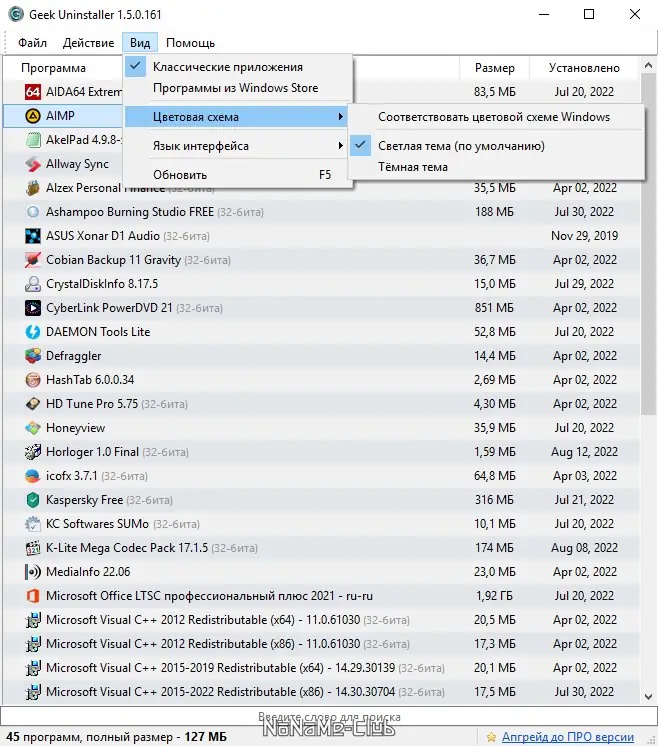
Task: Click the Kaspersky Free shield icon
Action: 33,500
